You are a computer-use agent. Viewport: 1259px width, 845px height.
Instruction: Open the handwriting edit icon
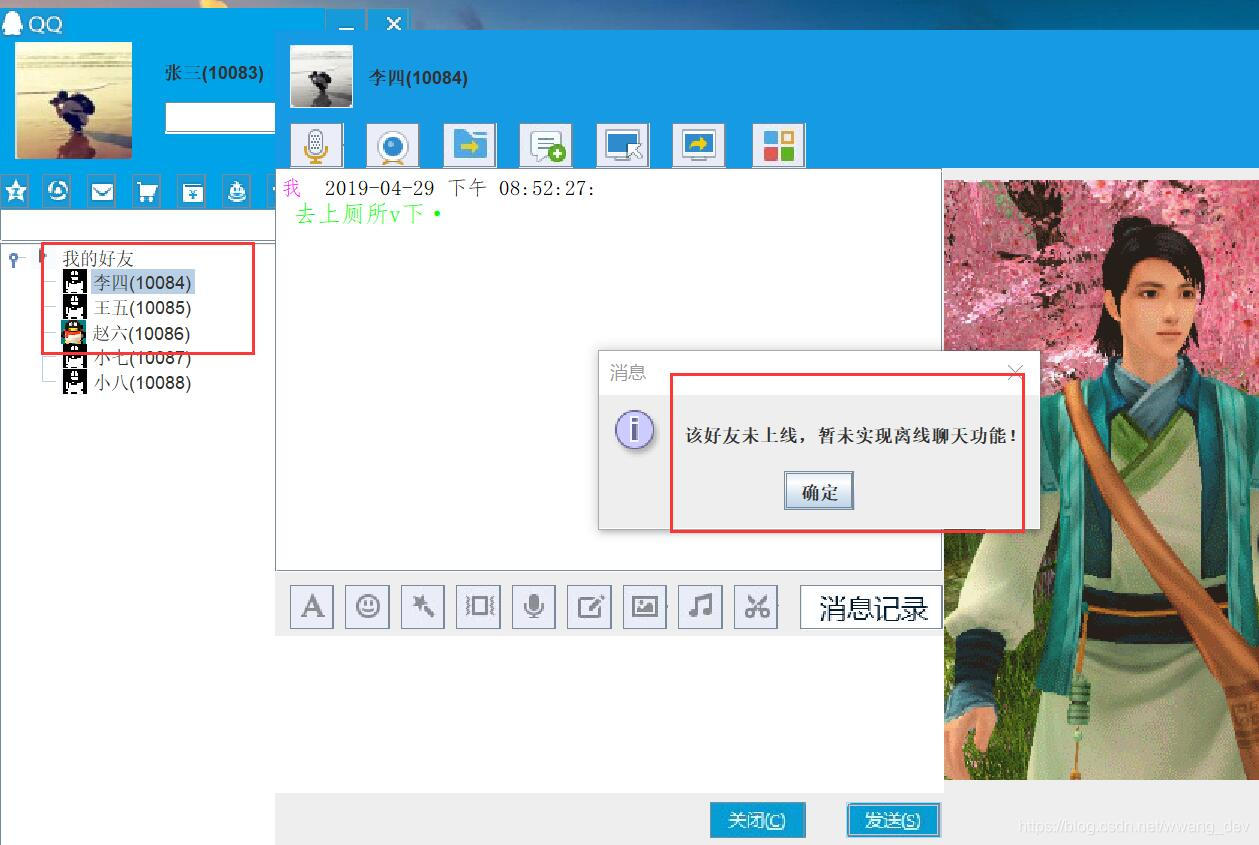tap(590, 606)
